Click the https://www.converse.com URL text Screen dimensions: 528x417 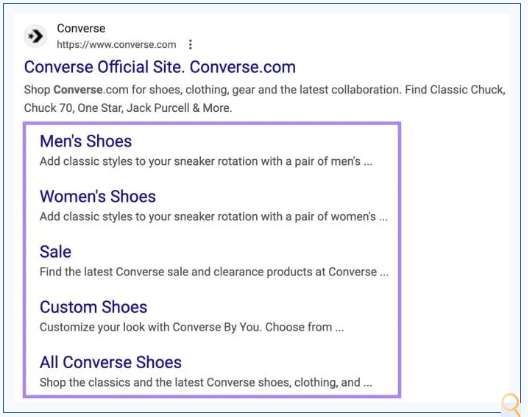117,44
